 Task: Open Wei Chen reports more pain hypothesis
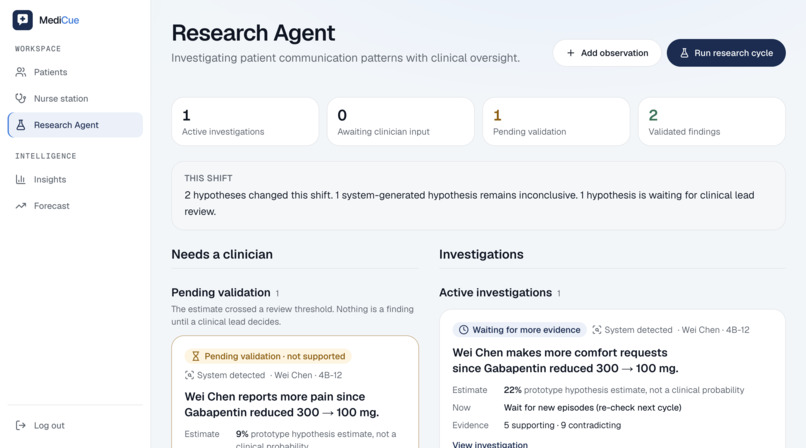coord(282,404)
